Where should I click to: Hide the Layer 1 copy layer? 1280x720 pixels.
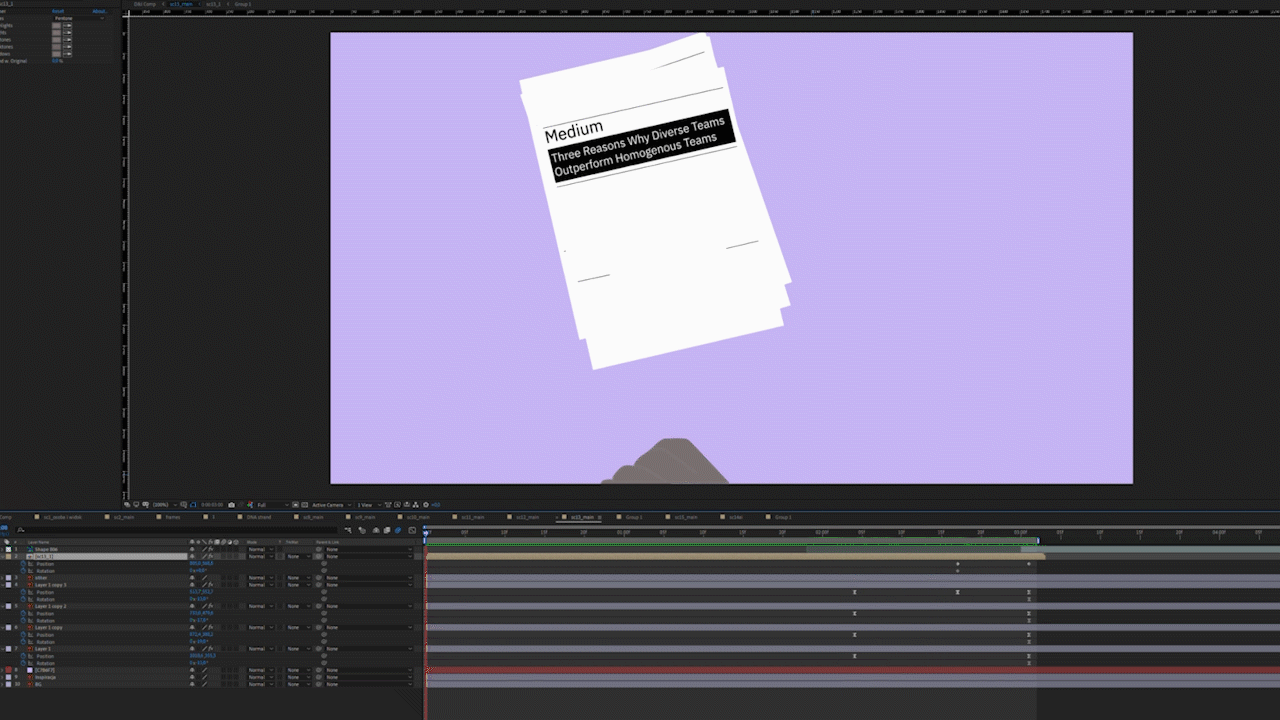click(x=192, y=627)
